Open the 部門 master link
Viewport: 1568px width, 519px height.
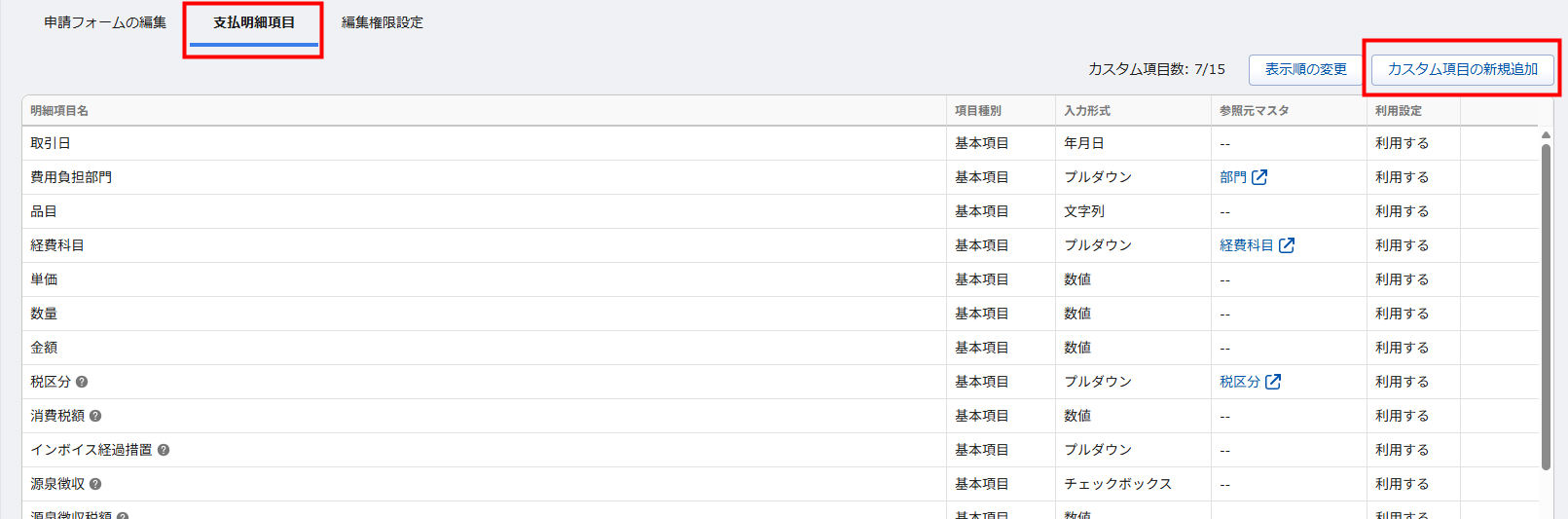pyautogui.click(x=1232, y=177)
